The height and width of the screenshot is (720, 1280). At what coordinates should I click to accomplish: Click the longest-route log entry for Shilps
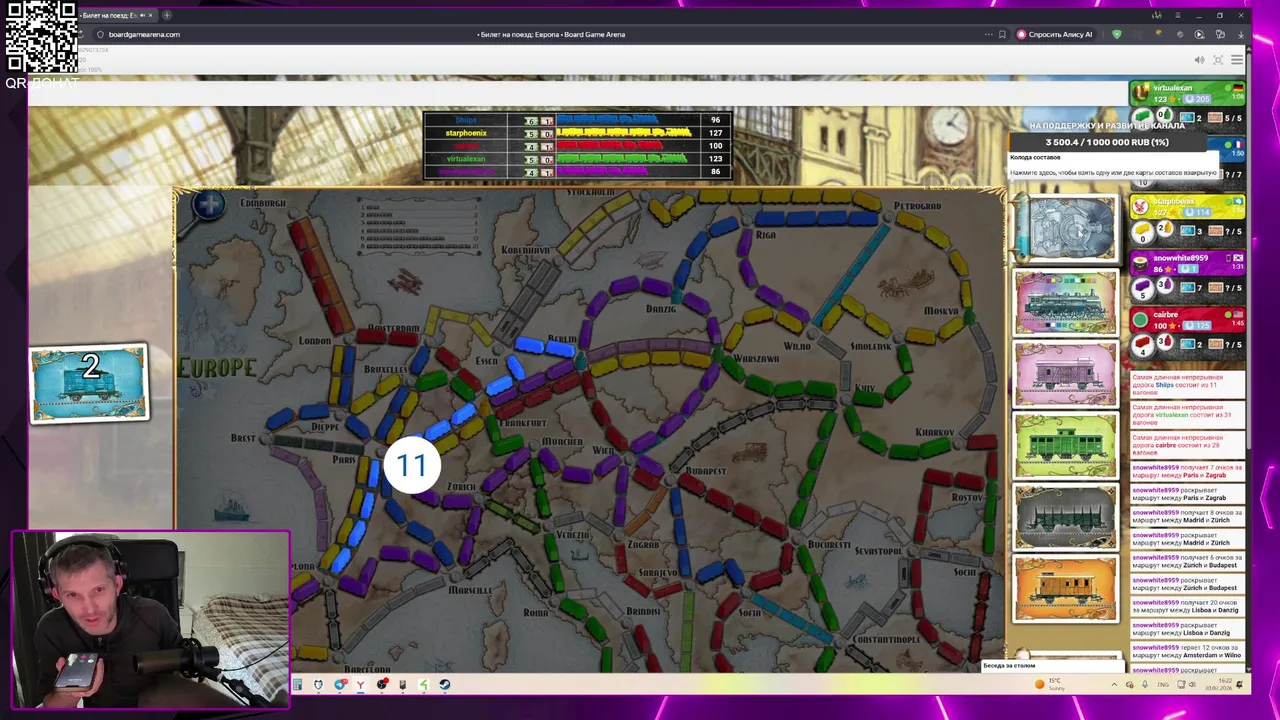click(1187, 385)
